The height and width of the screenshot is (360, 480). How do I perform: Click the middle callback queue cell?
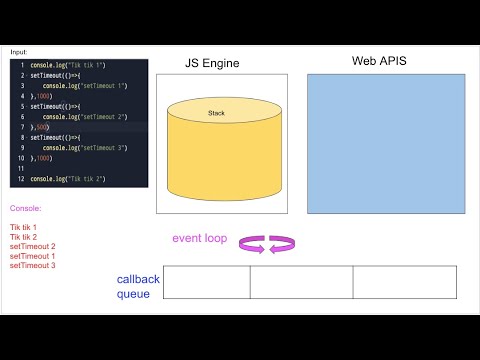pyautogui.click(x=302, y=282)
